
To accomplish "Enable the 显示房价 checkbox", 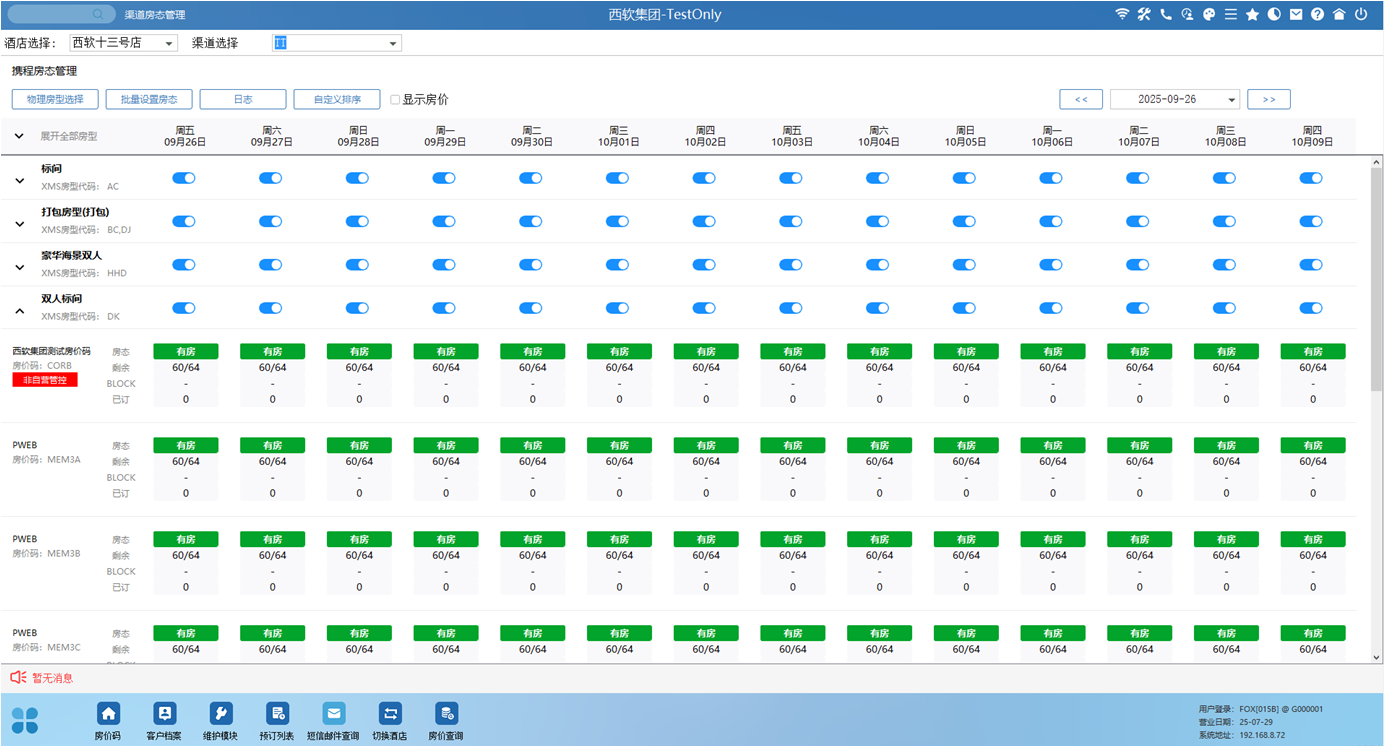I will pyautogui.click(x=395, y=100).
